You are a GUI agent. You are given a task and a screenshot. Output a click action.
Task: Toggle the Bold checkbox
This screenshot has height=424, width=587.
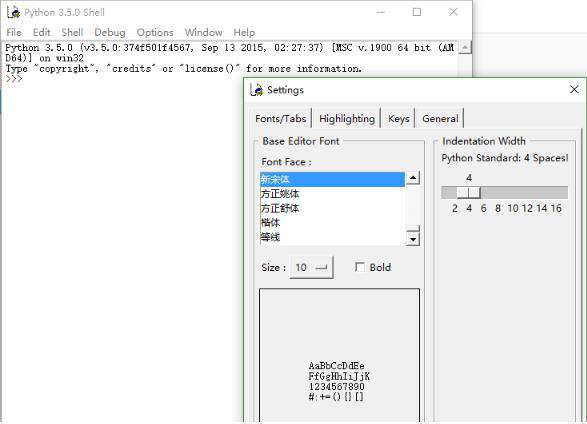[360, 267]
